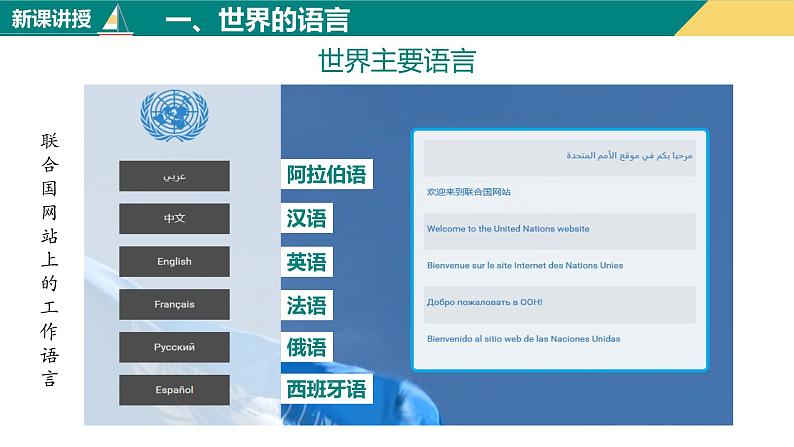Screen dimensions: 794x447
Task: Open the 'Bienvenido al sitio web' link
Action: [x=523, y=339]
